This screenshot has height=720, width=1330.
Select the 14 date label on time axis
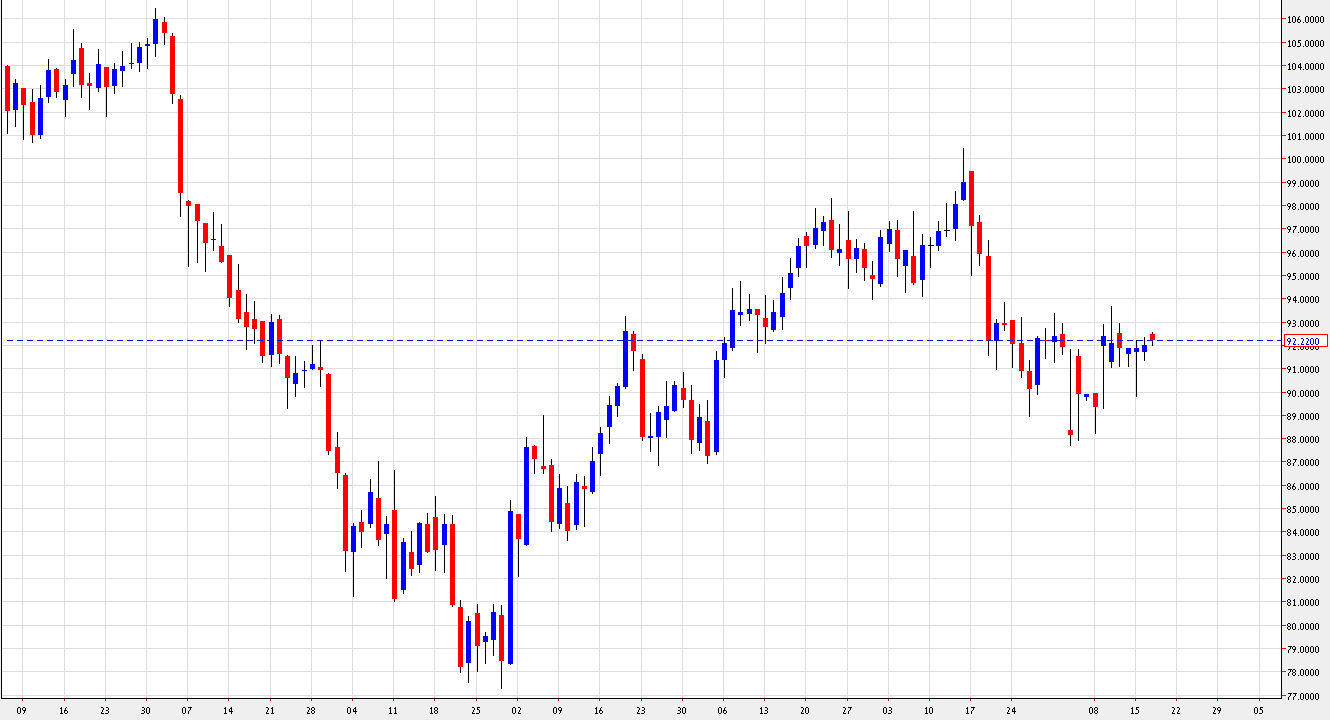(228, 709)
